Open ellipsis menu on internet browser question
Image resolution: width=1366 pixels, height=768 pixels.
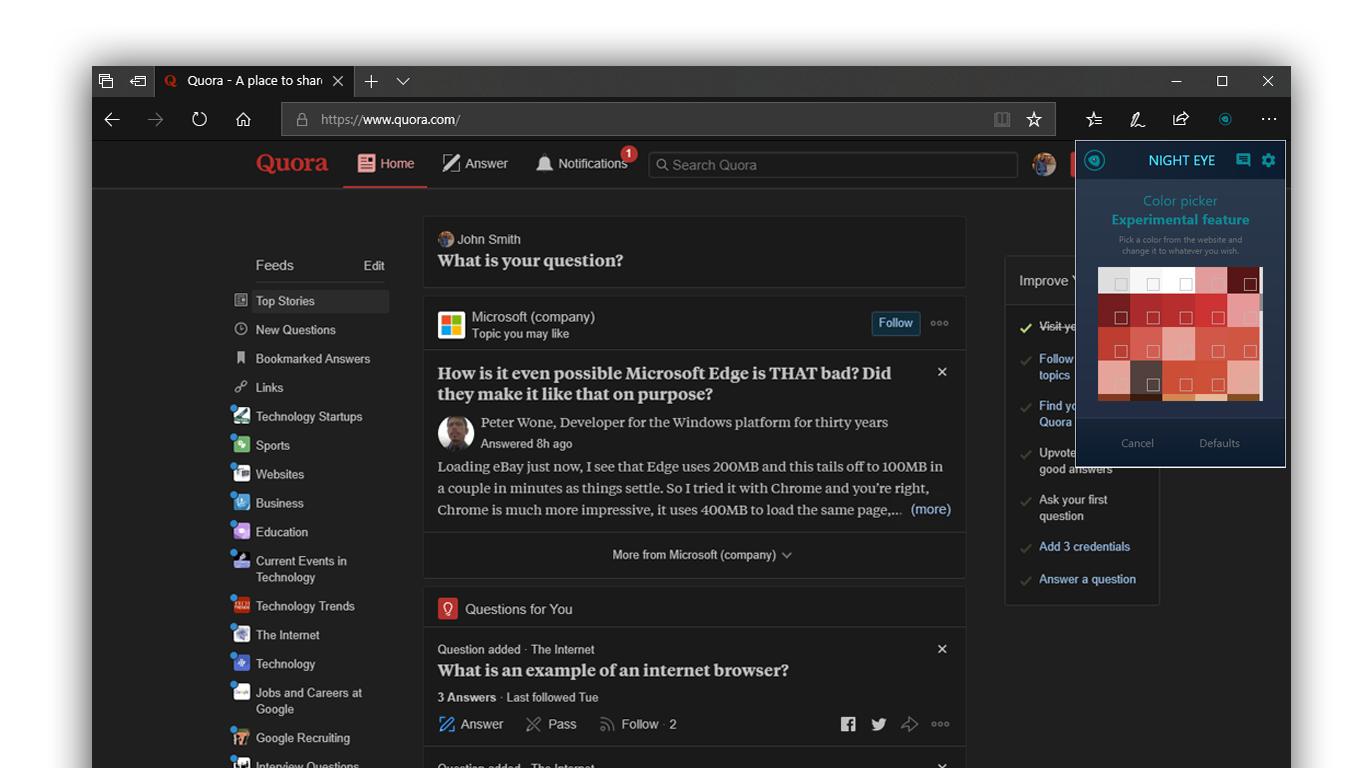(x=940, y=724)
